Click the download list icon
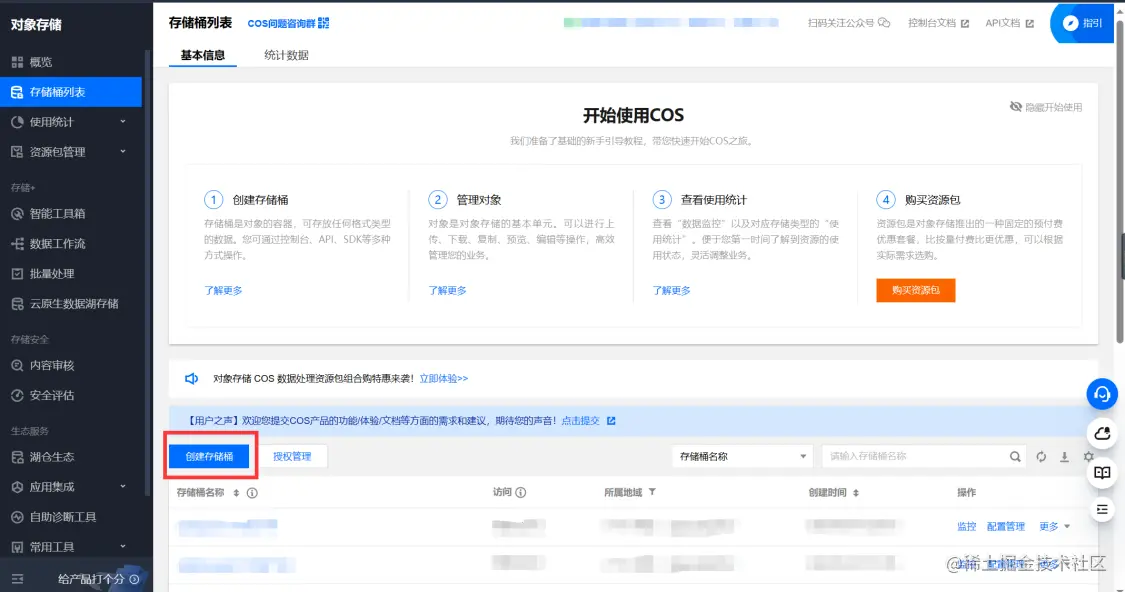 click(1065, 456)
